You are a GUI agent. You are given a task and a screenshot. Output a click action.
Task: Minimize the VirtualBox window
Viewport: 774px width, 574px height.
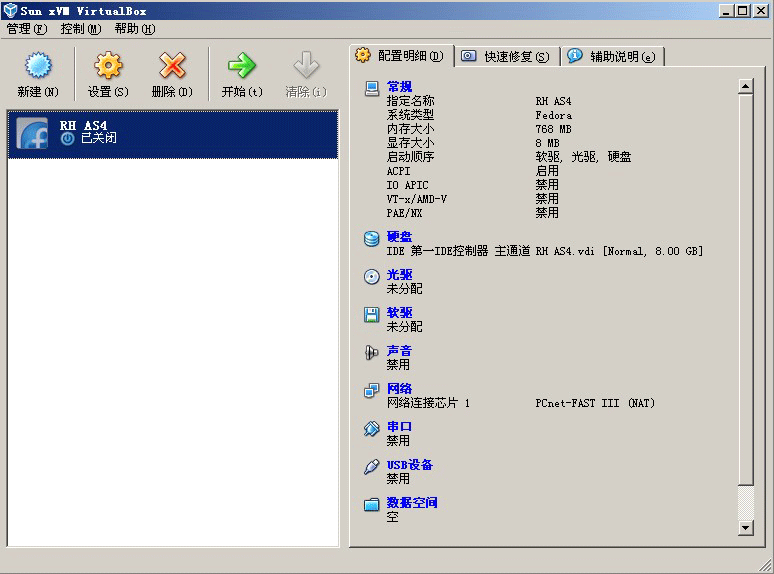pyautogui.click(x=726, y=10)
